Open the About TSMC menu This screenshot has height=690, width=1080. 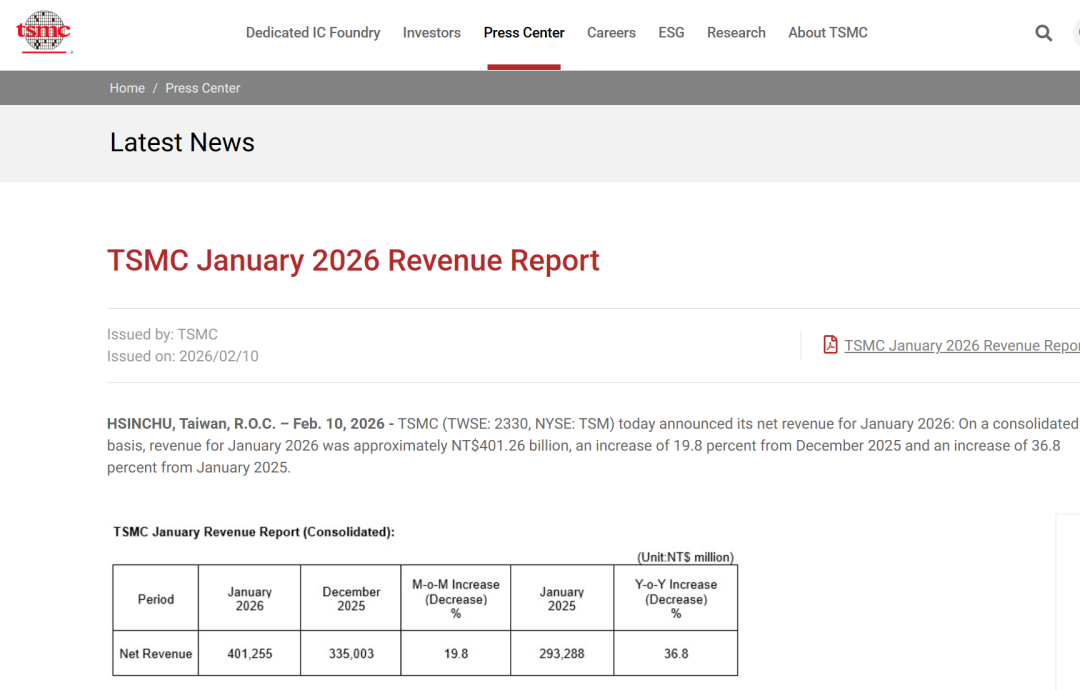[x=827, y=33]
